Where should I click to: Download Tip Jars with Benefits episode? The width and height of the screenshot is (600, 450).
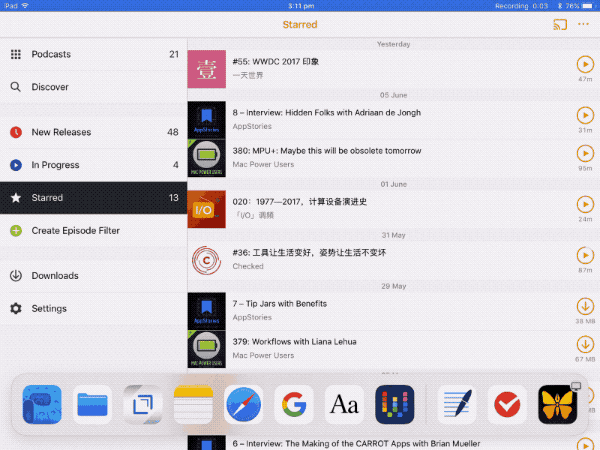(585, 306)
